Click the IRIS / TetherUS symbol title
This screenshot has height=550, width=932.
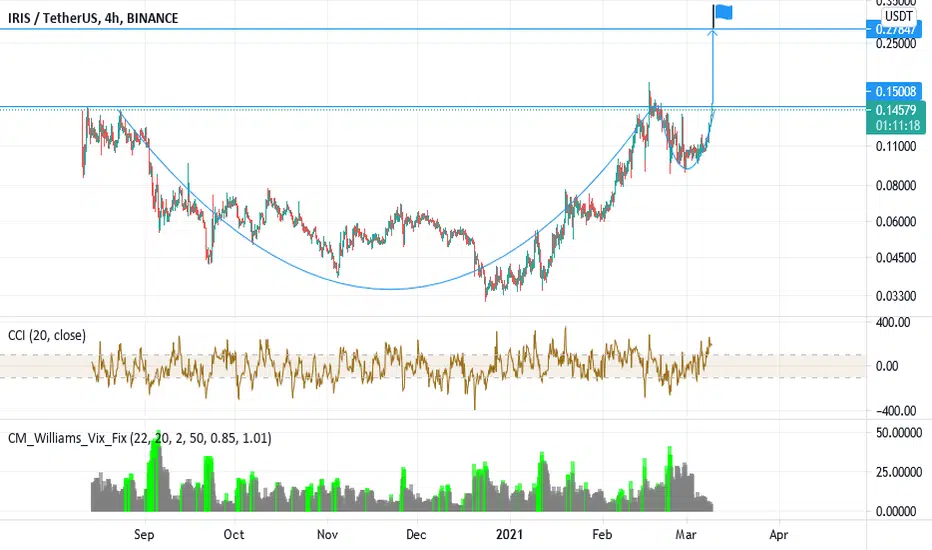(x=93, y=18)
